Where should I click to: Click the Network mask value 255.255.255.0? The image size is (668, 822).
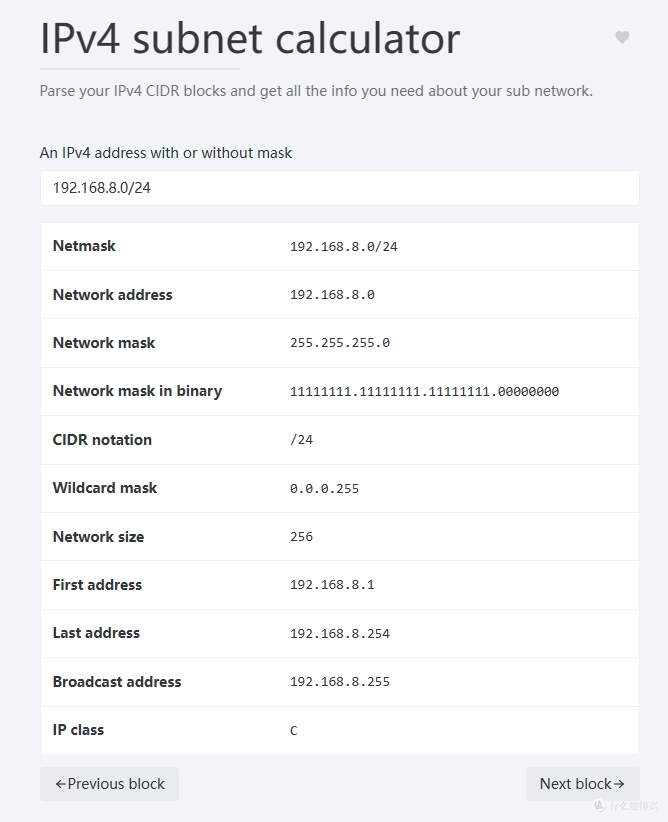[x=339, y=343]
